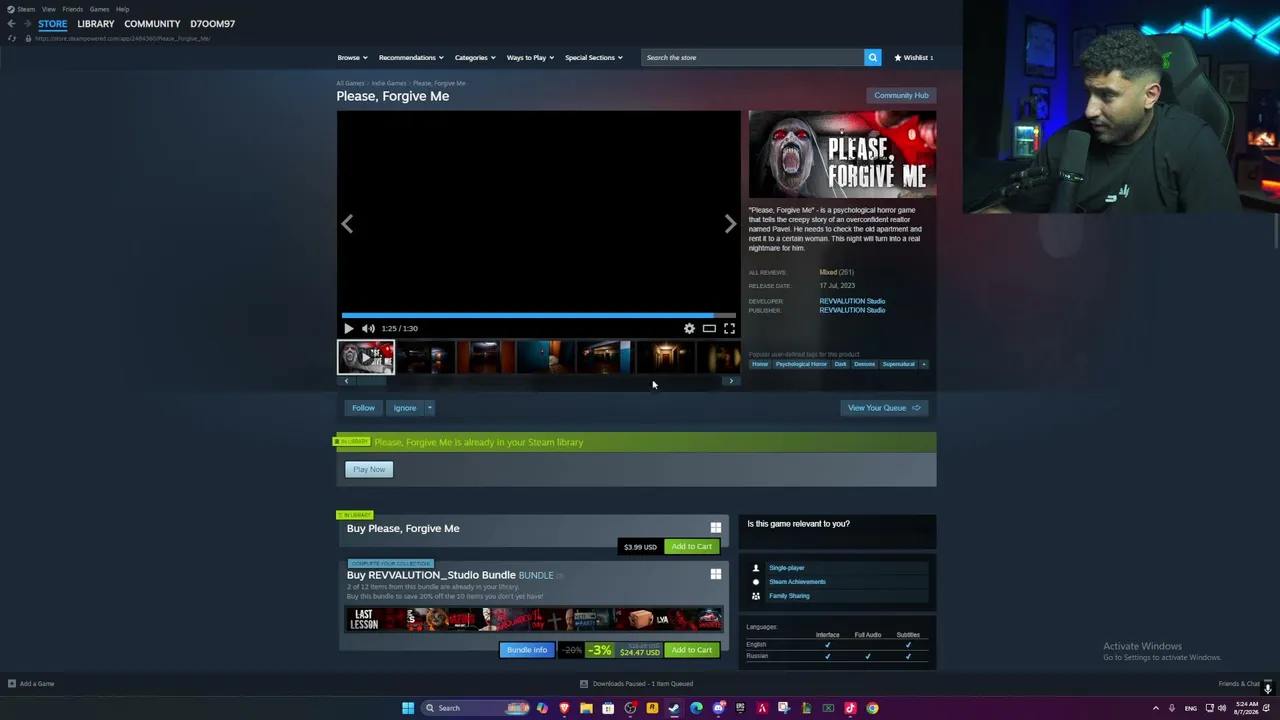Expand more tags with the plus button
The image size is (1280, 720).
tap(924, 364)
